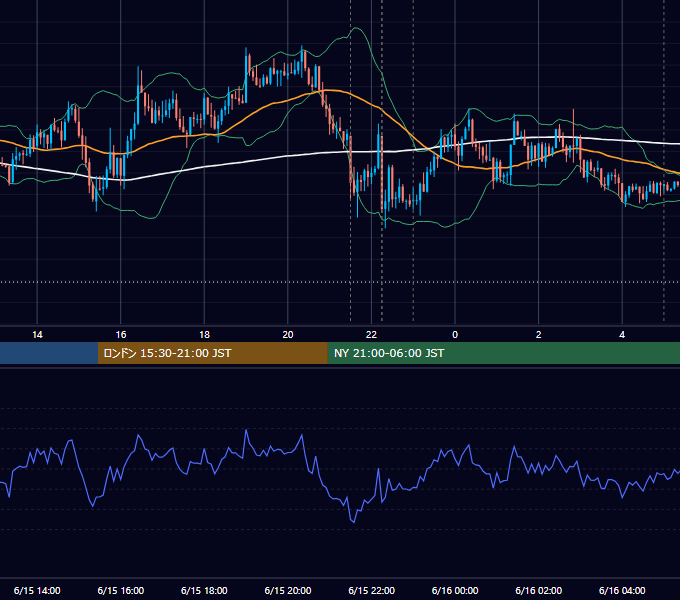Click the 6/15 20:00 time label

(x=288, y=590)
